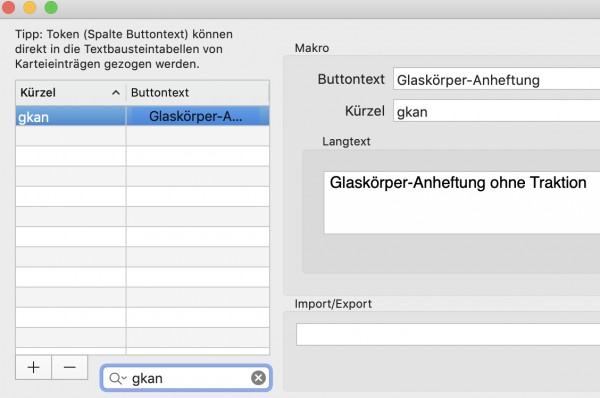600x398 pixels.
Task: Minimize window with yellow button
Action: click(x=30, y=7)
